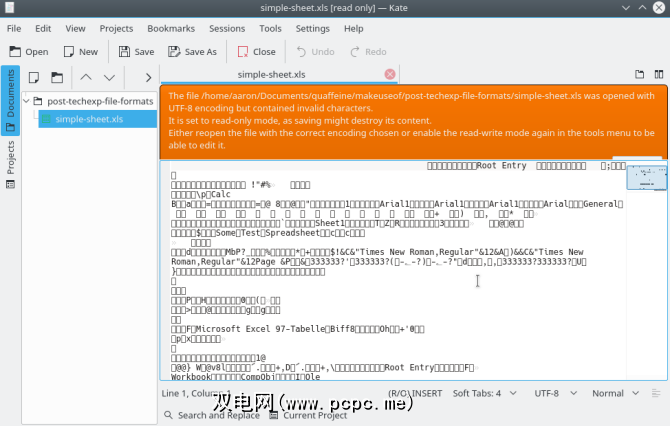
Task: Open the Help menu
Action: pyautogui.click(x=353, y=29)
